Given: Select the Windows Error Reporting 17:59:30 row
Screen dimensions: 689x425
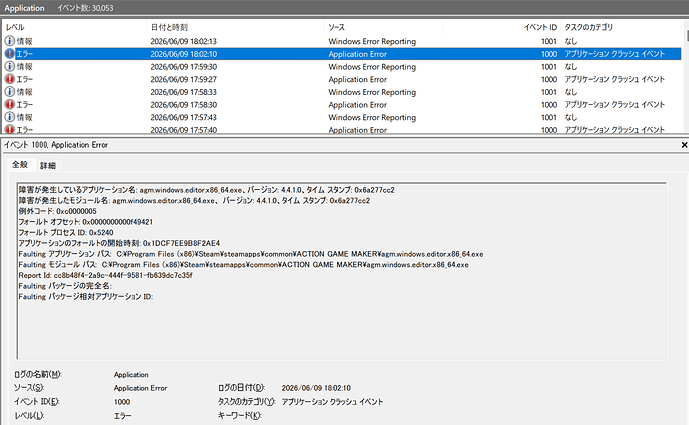Looking at the screenshot, I should 342,66.
